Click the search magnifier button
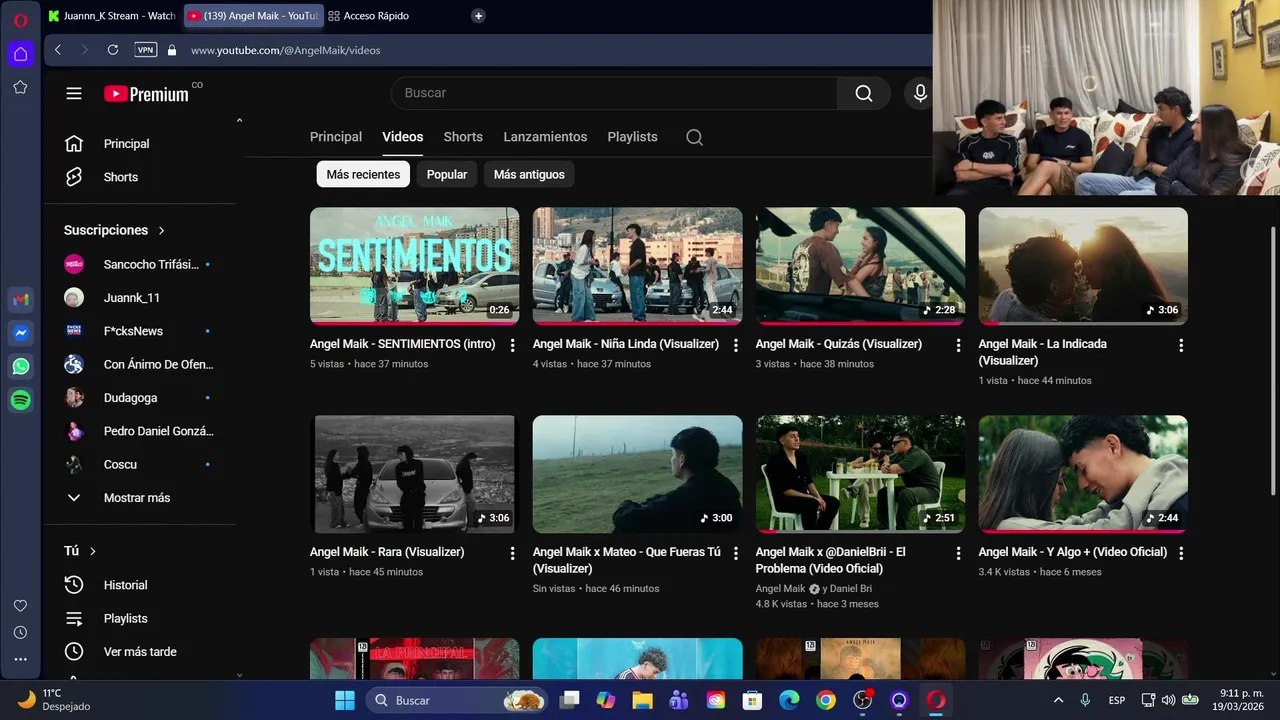Image resolution: width=1280 pixels, height=720 pixels. pyautogui.click(x=864, y=93)
